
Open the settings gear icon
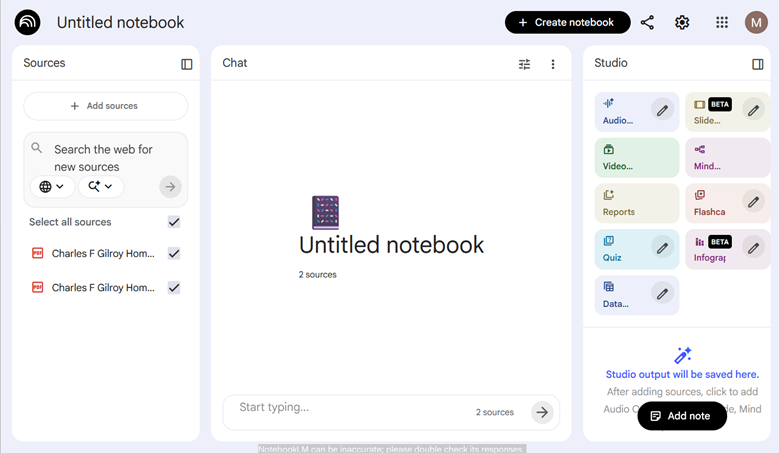[x=682, y=22]
